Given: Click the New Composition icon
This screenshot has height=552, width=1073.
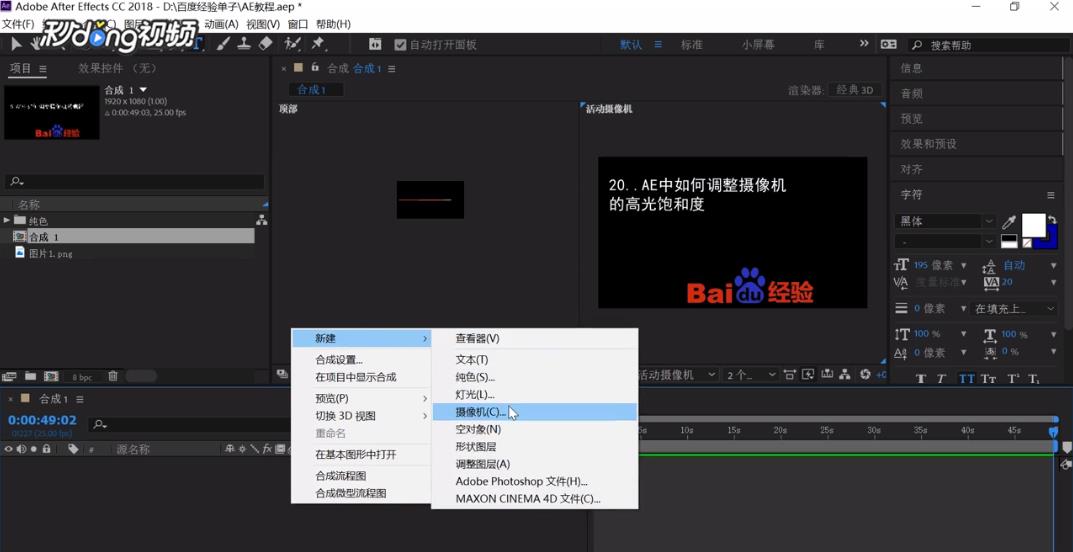Looking at the screenshot, I should click(51, 376).
